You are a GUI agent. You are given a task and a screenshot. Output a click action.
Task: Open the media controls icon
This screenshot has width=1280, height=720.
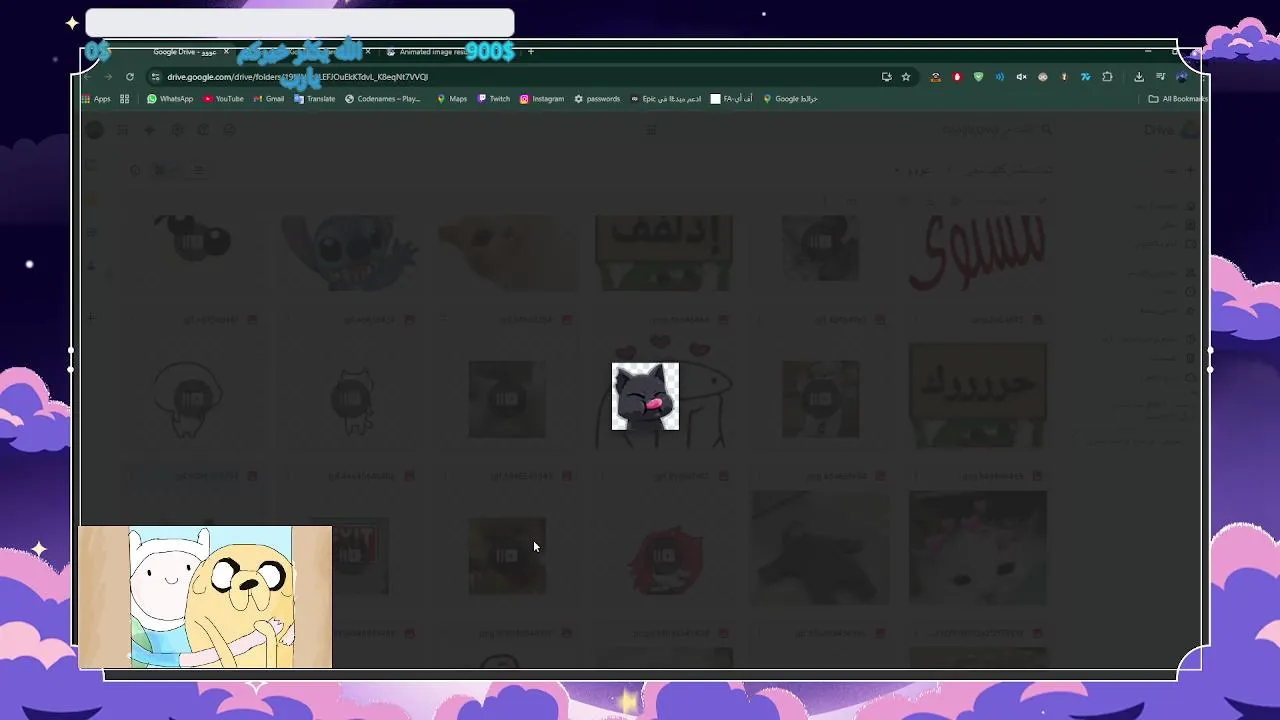[1160, 77]
